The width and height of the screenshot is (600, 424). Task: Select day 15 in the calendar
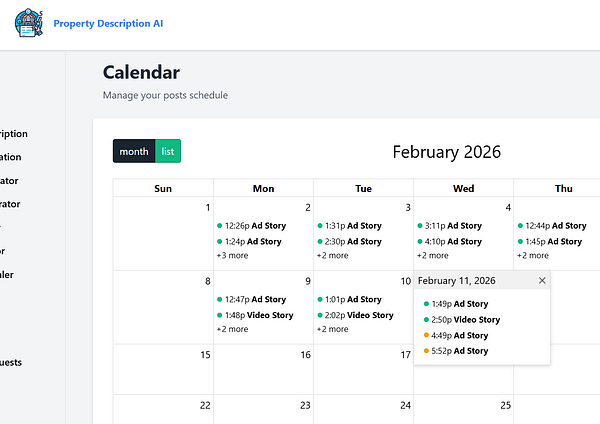coord(205,355)
